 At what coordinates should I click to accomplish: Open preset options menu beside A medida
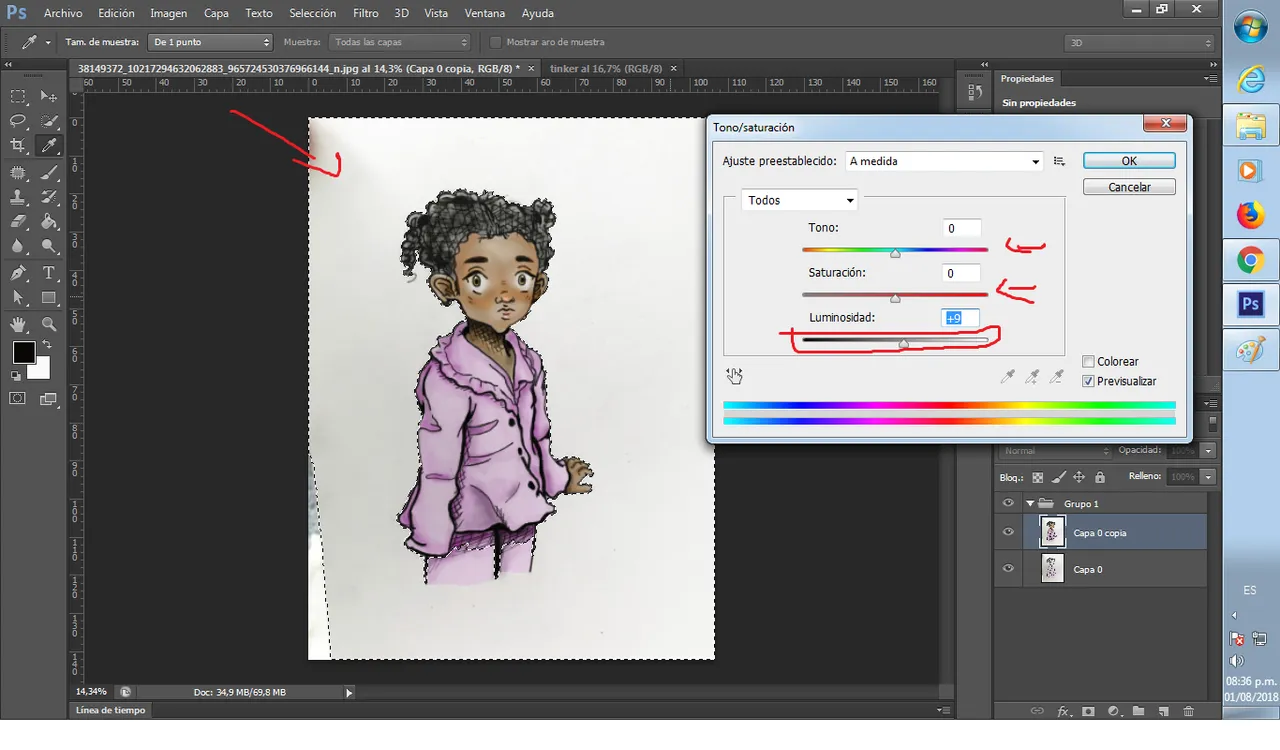click(1059, 161)
